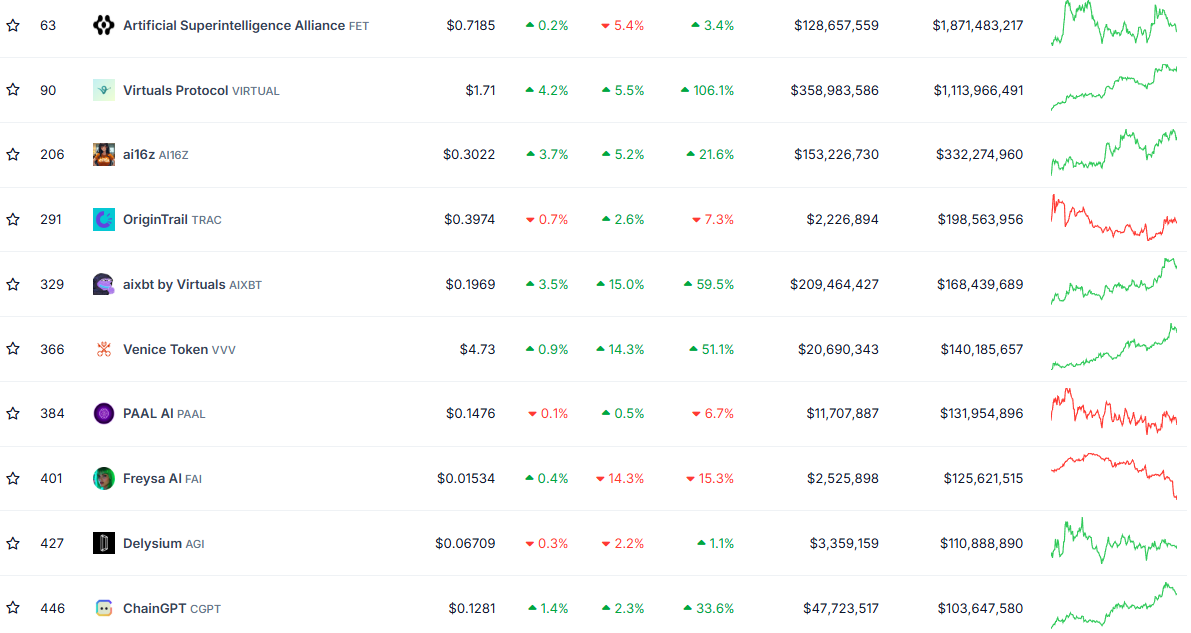Click the Virtuals Protocol logo icon
1191x633 pixels.
(103, 90)
